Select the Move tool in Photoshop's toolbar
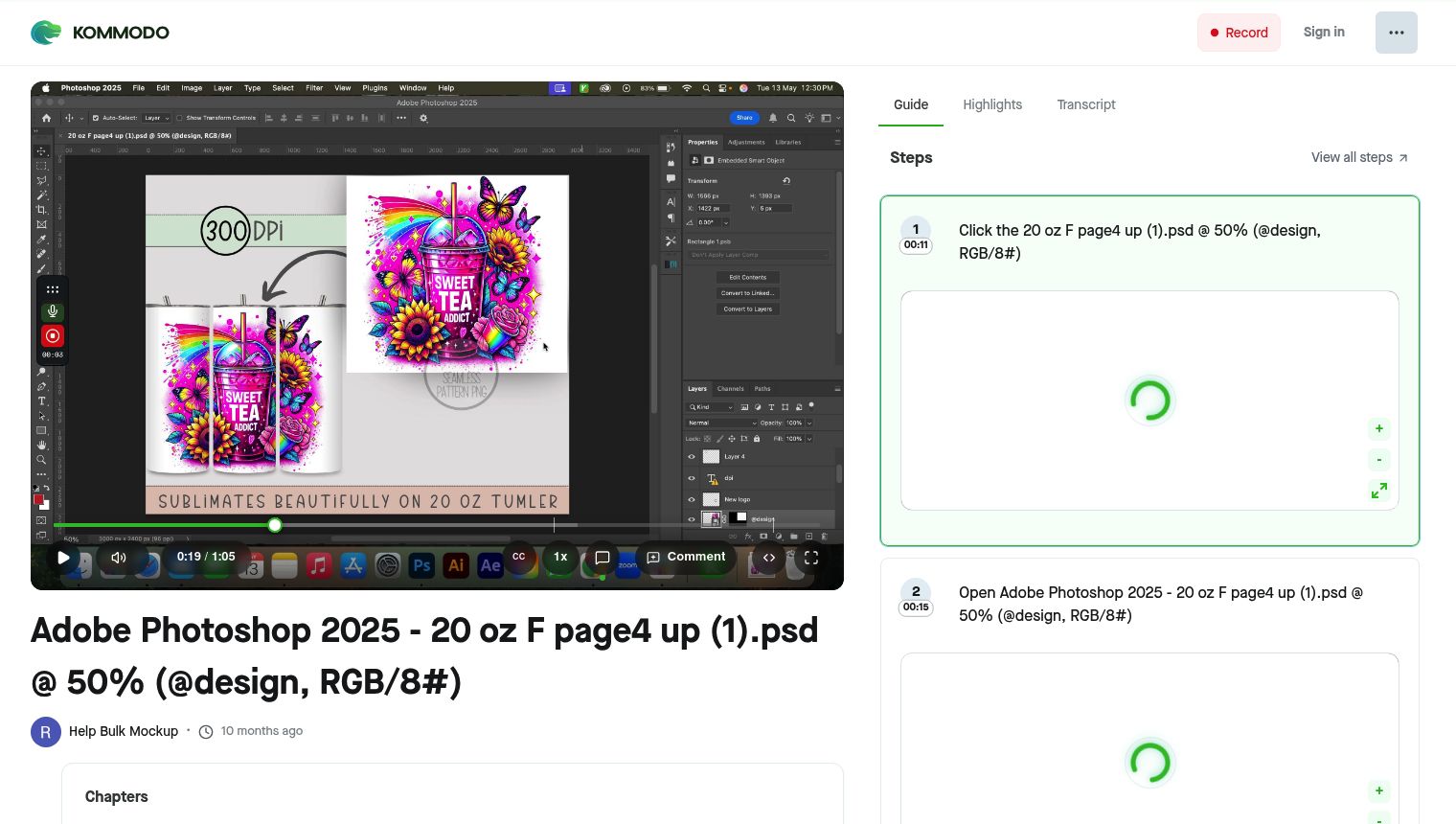This screenshot has height=824, width=1456. pyautogui.click(x=43, y=151)
